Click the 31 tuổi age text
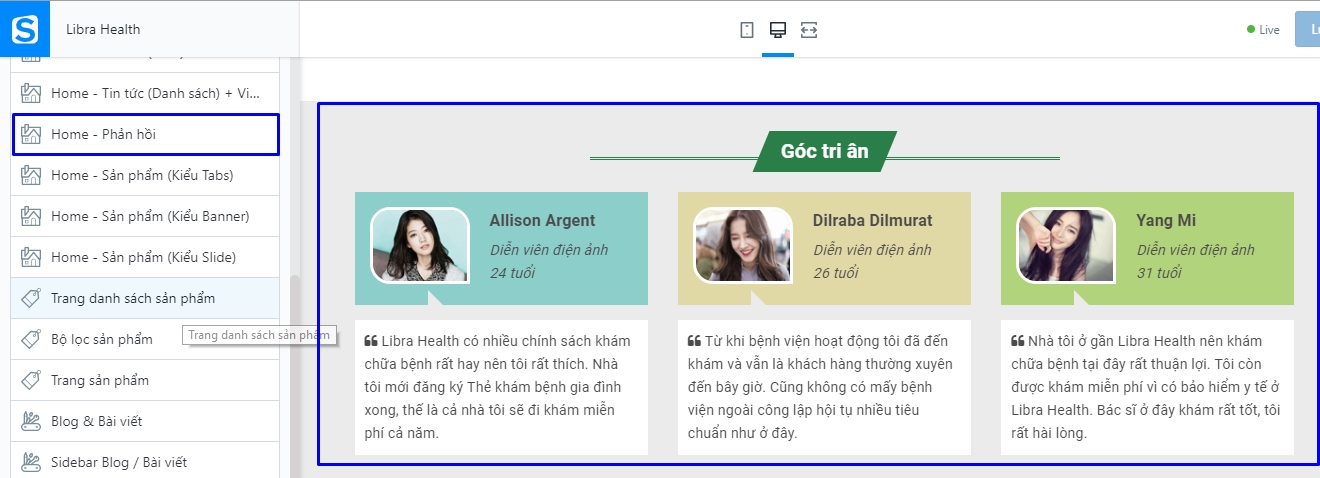The image size is (1320, 478). (1159, 273)
